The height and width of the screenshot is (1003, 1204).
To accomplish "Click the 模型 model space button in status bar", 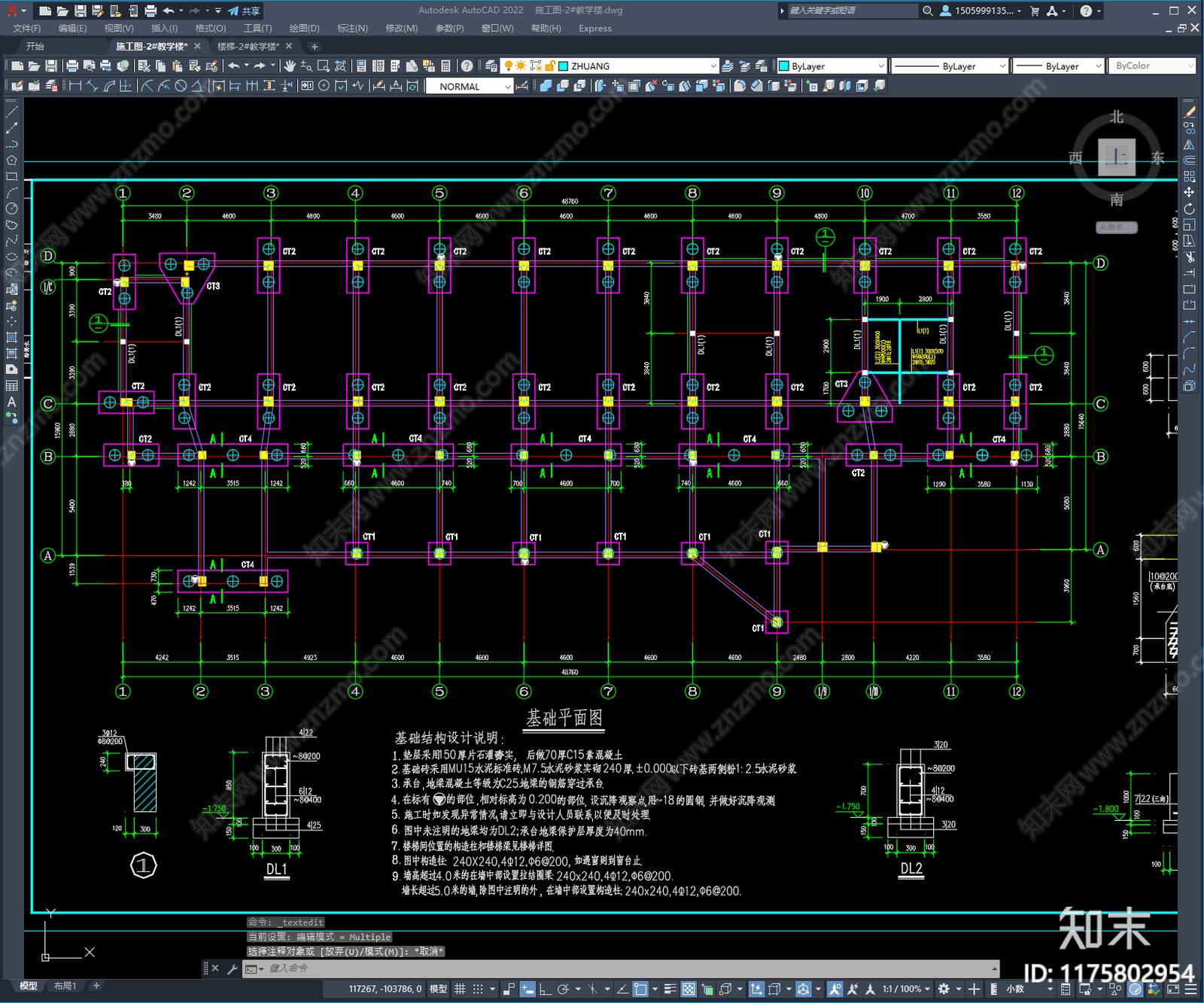I will point(439,989).
